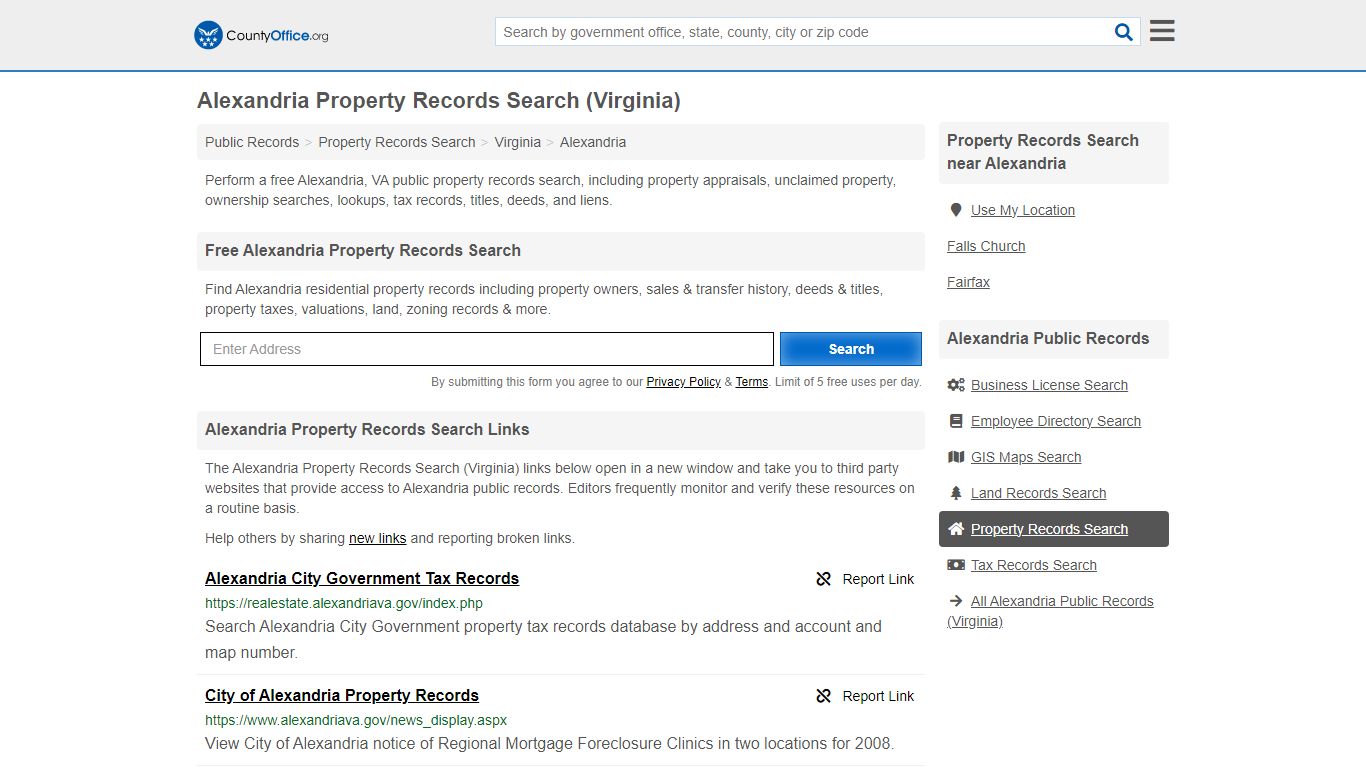Screen dimensions: 1366x768
Task: Click the tree icon beside Land Records Search
Action: click(956, 493)
